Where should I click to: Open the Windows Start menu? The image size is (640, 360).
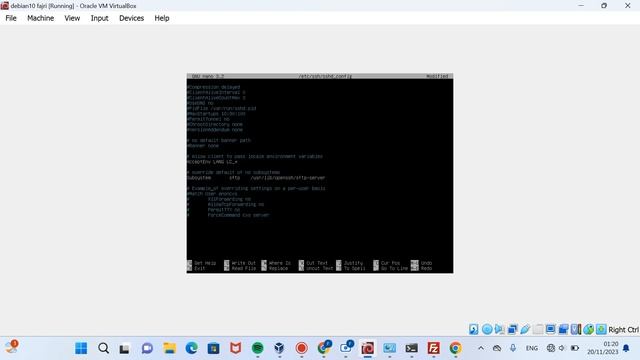pos(81,348)
